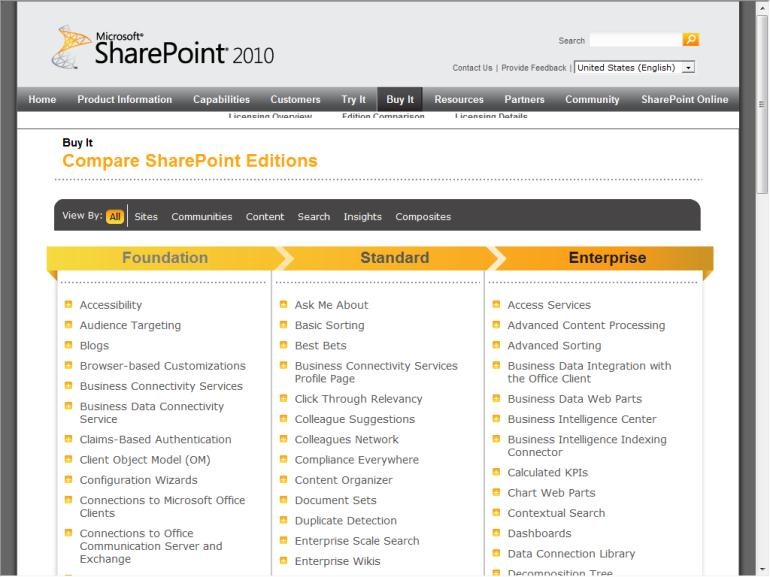Click bullet icon beside Chart Web Parts

pos(496,492)
